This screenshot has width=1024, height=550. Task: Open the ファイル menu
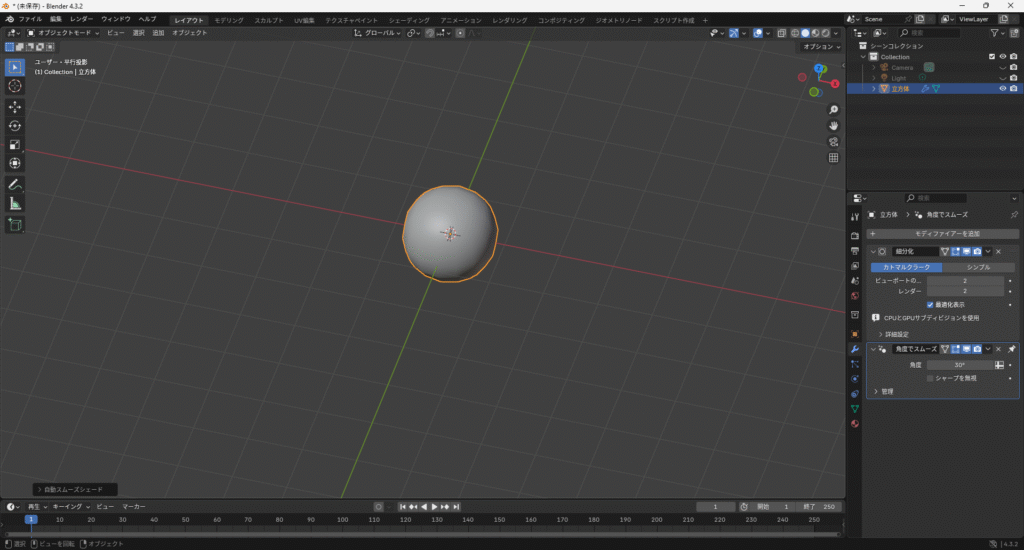point(30,19)
